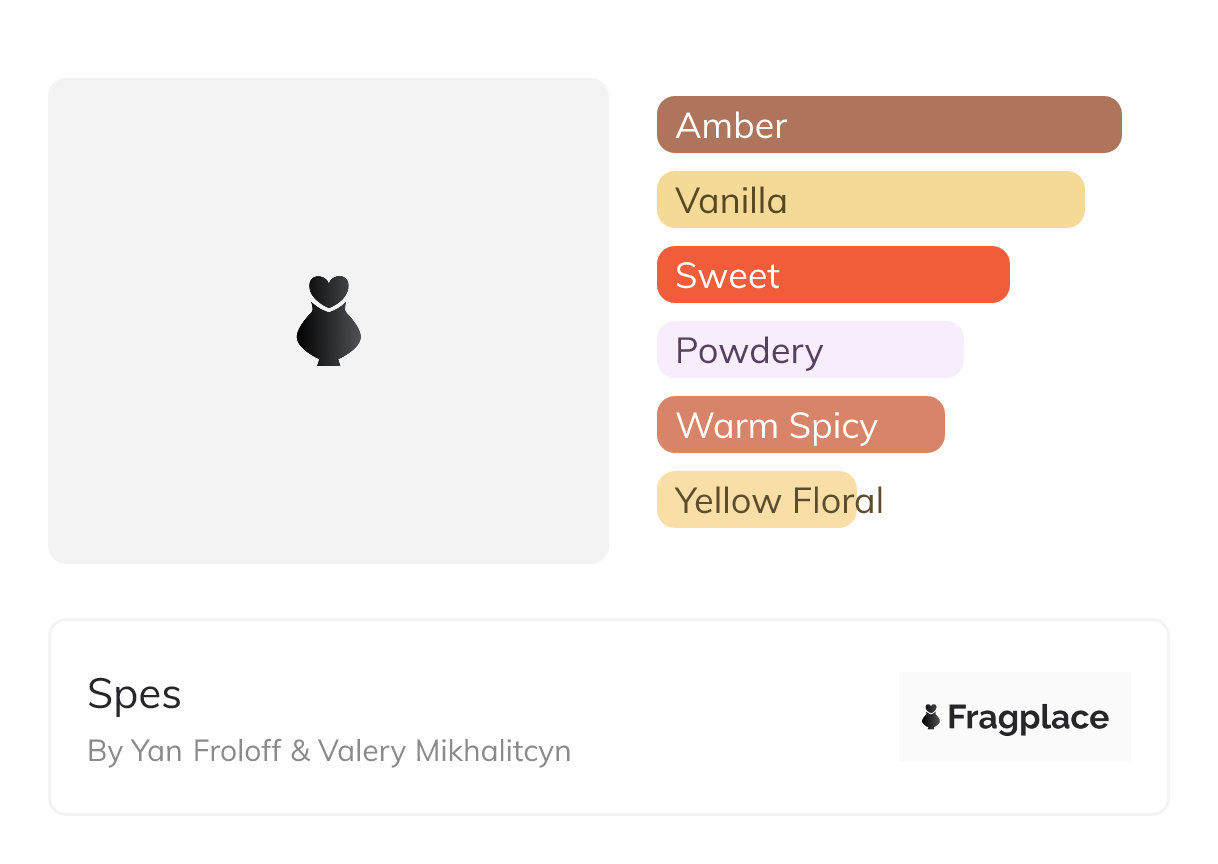This screenshot has width=1218, height=864.
Task: Open the Fragplace wordmark link
Action: pos(1028,717)
